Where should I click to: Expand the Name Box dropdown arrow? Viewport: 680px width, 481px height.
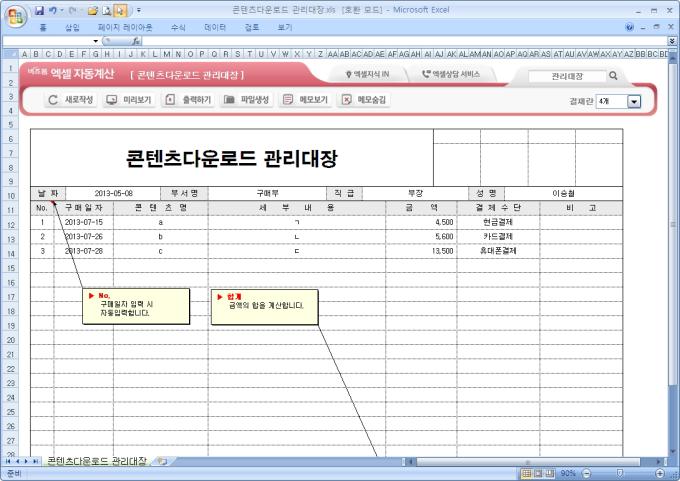click(95, 41)
